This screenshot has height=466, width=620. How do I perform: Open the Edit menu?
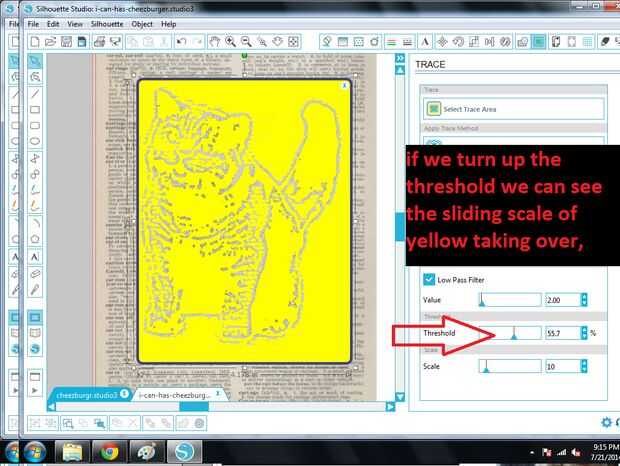point(53,24)
